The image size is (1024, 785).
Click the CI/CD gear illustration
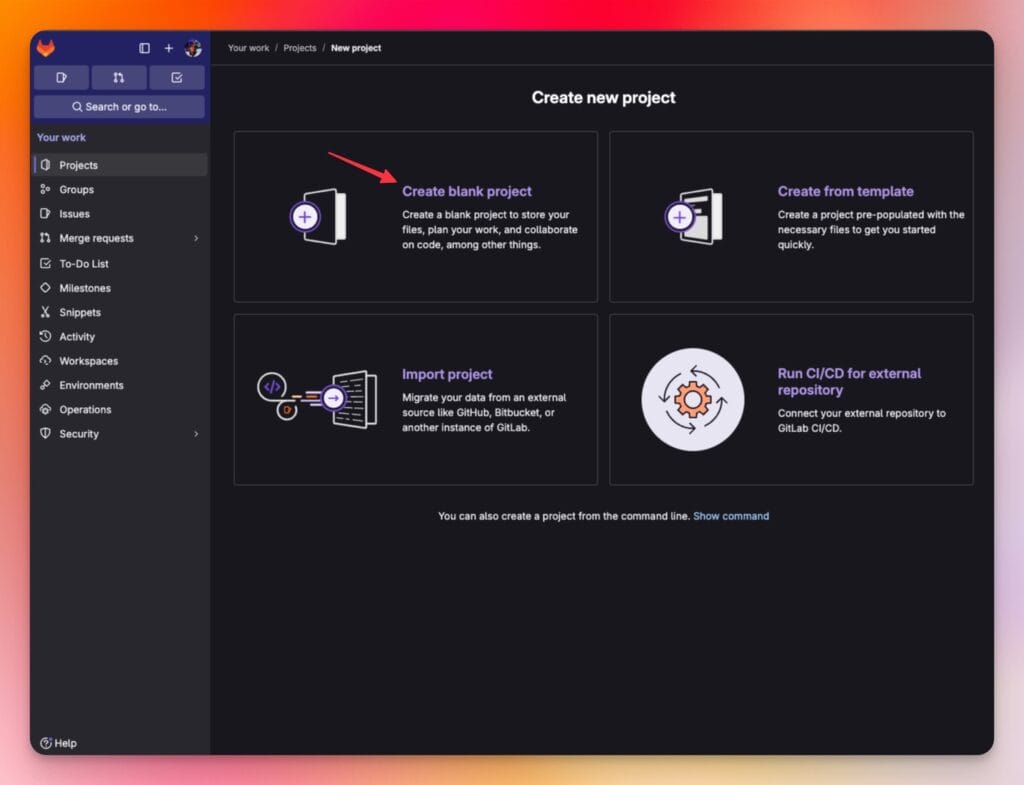pos(693,399)
